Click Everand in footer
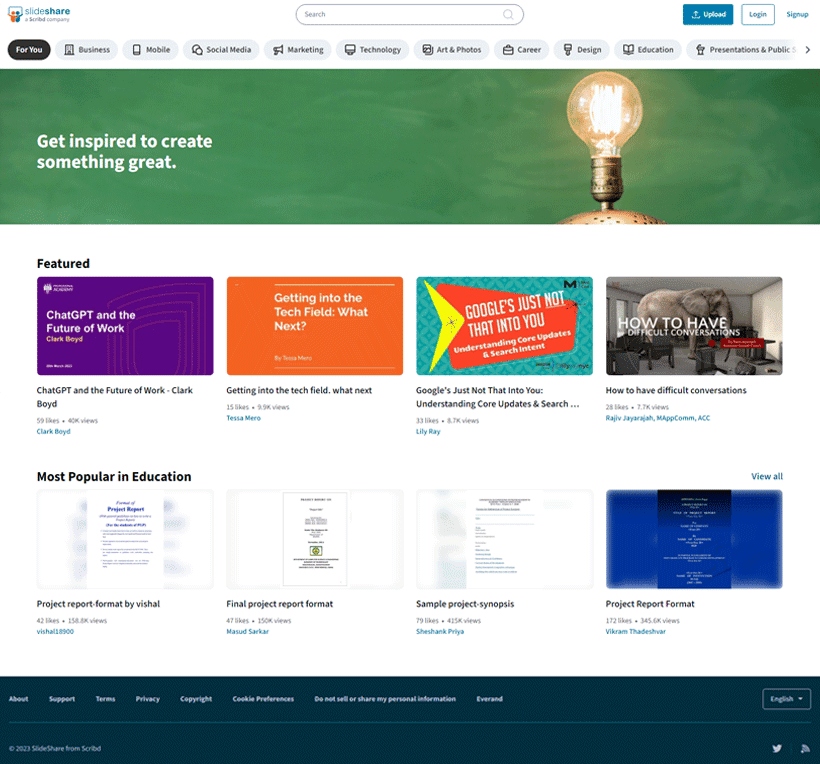 pos(489,699)
